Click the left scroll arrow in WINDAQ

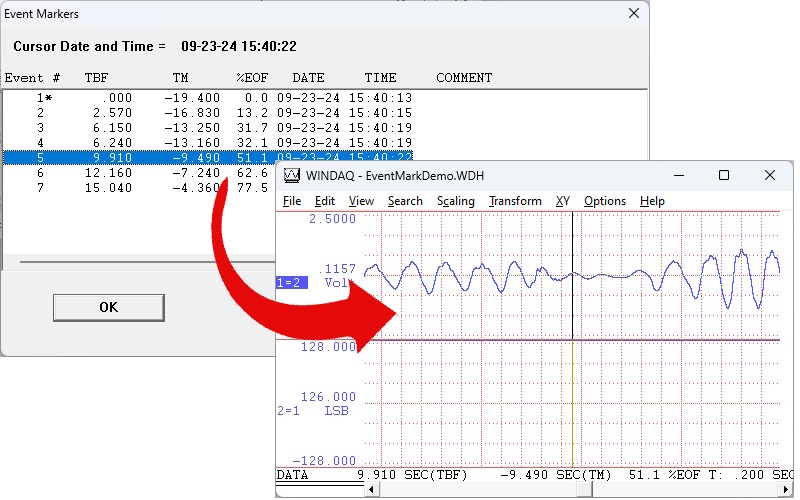tap(371, 490)
